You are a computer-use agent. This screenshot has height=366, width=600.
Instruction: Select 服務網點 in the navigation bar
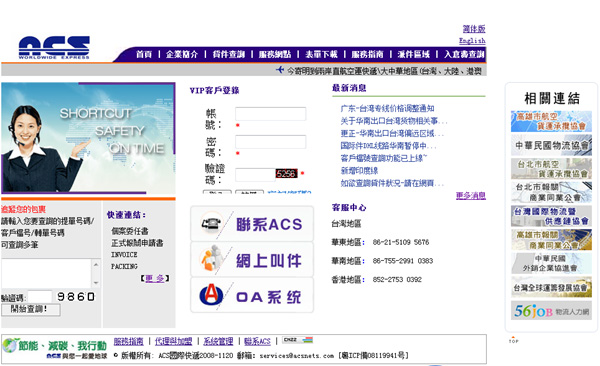tap(275, 54)
